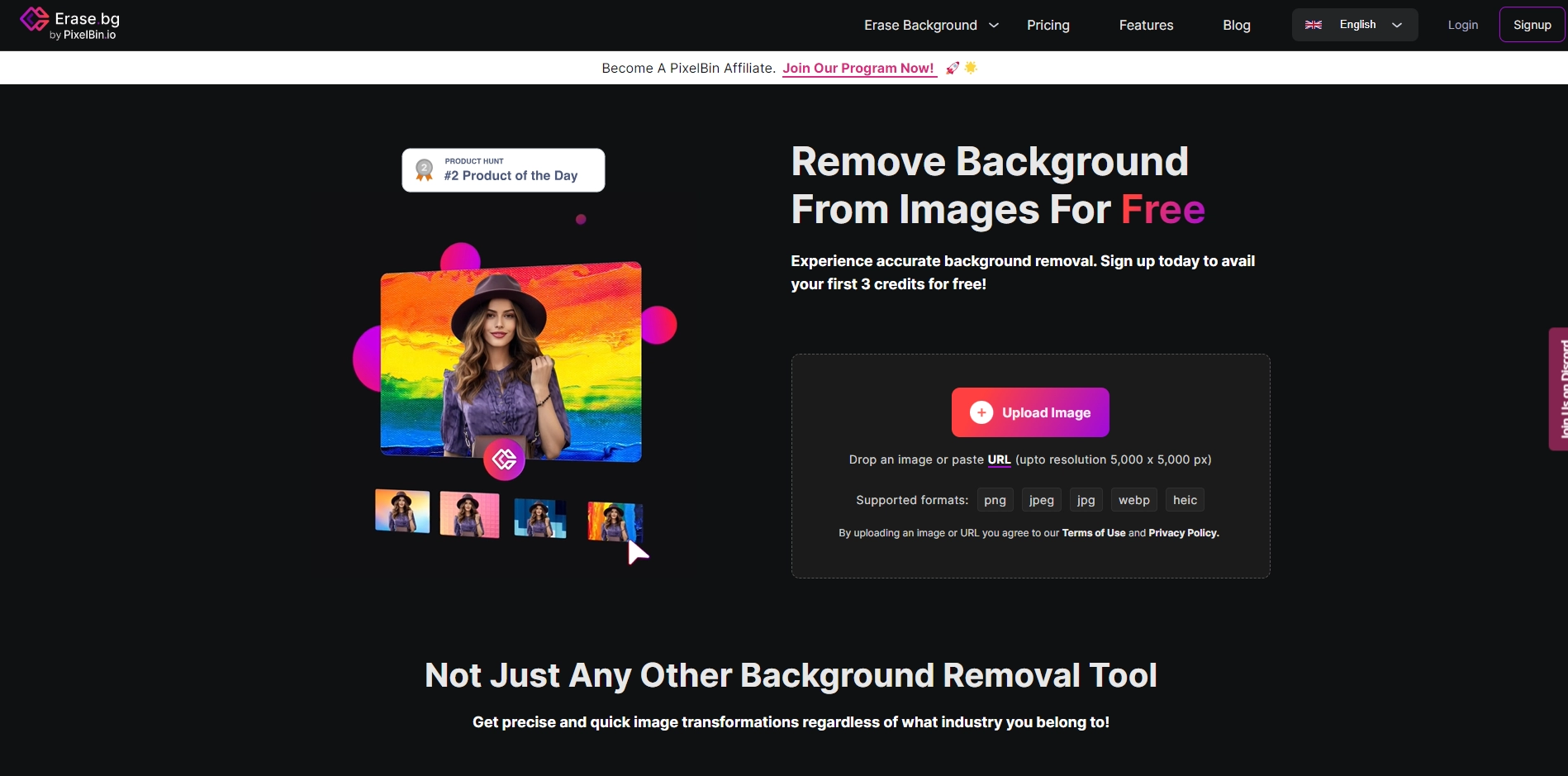Click the Remove Background From Images heading

[x=998, y=185]
